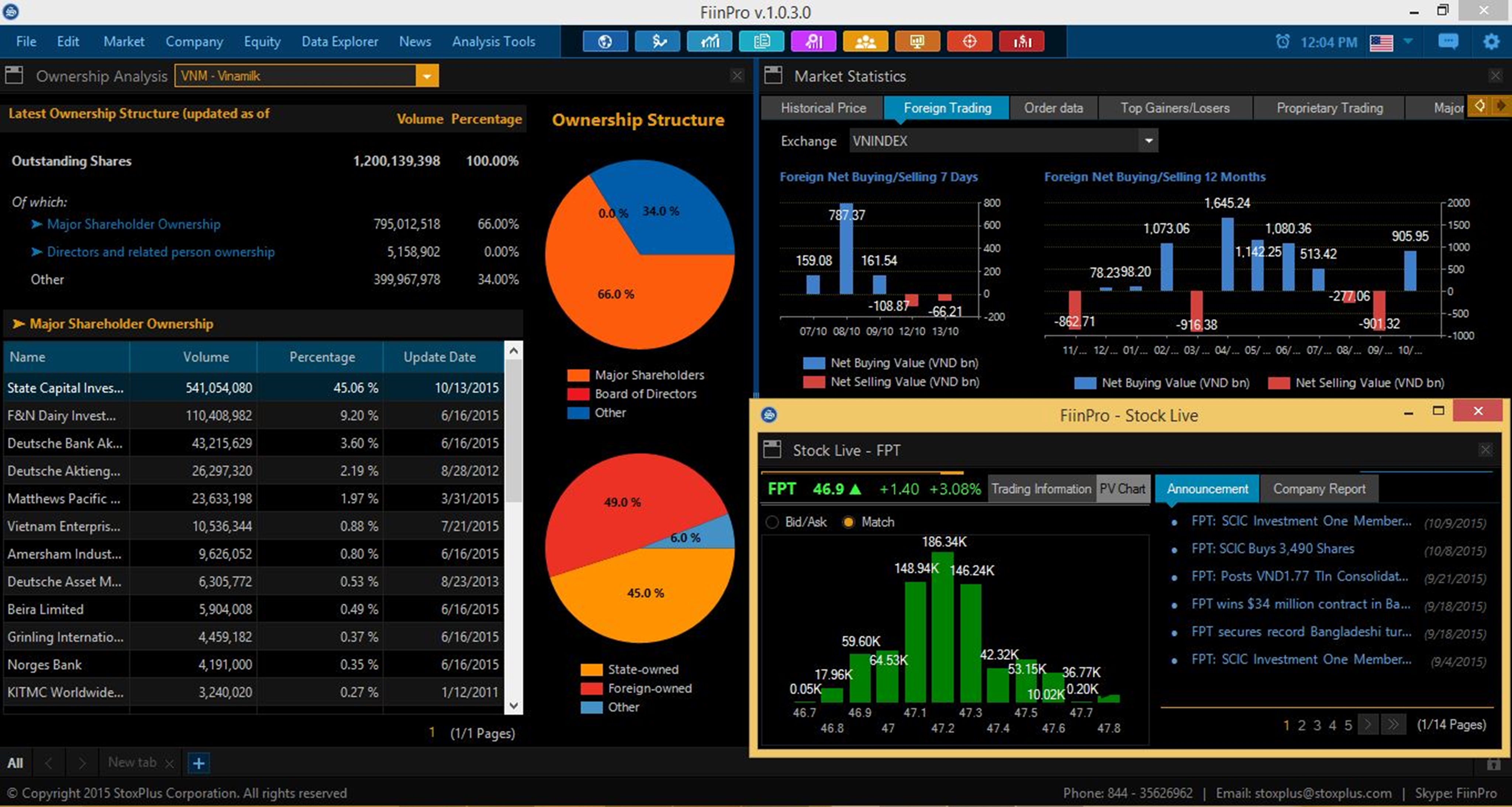Open the language dropdown arrow next to flag
The height and width of the screenshot is (807, 1512).
(x=1408, y=41)
